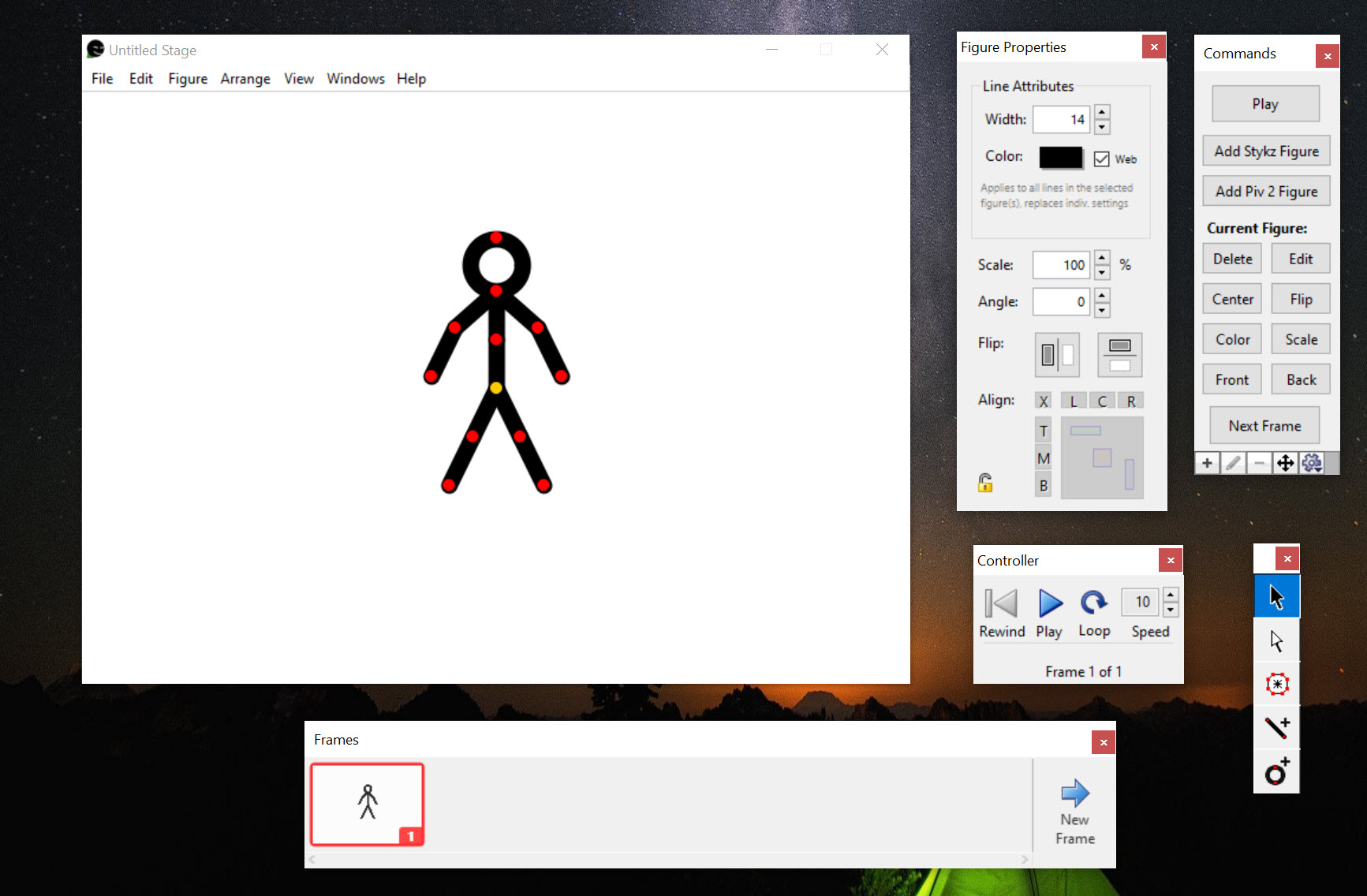Click the Rewind playback icon
The width and height of the screenshot is (1367, 896).
pos(1001,603)
